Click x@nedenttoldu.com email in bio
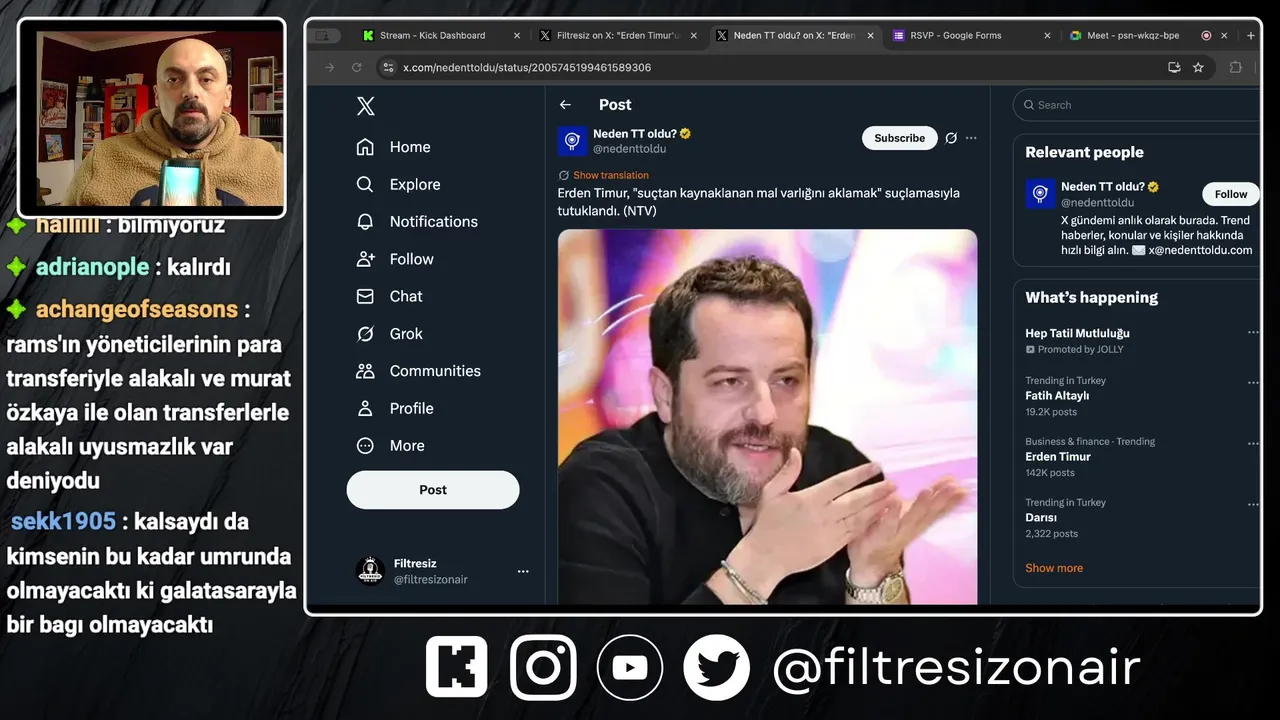Screen dimensions: 1280x720 1200,250
